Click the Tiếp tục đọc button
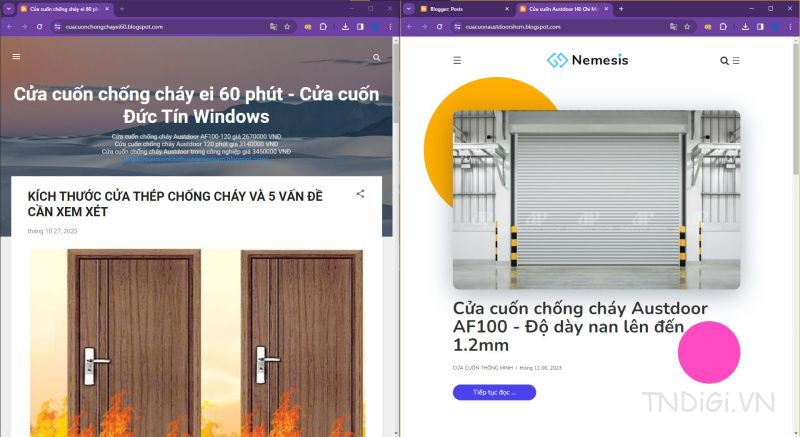 (494, 392)
